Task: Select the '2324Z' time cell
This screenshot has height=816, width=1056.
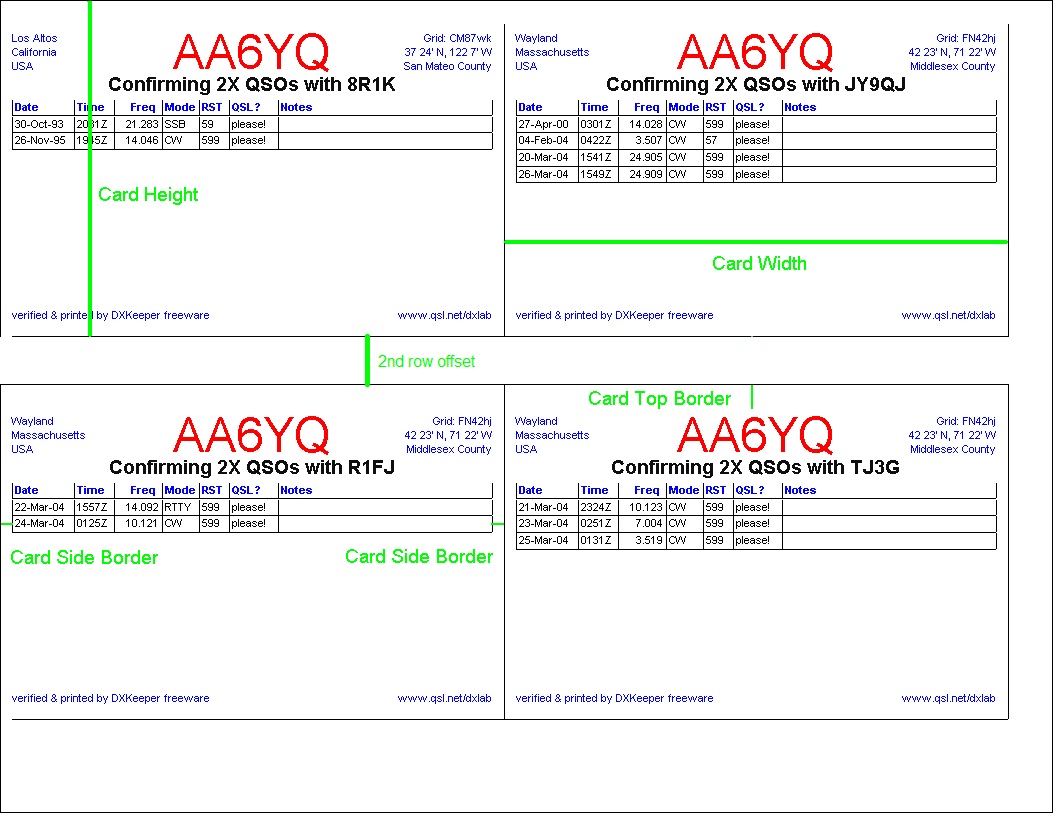Action: [x=598, y=508]
